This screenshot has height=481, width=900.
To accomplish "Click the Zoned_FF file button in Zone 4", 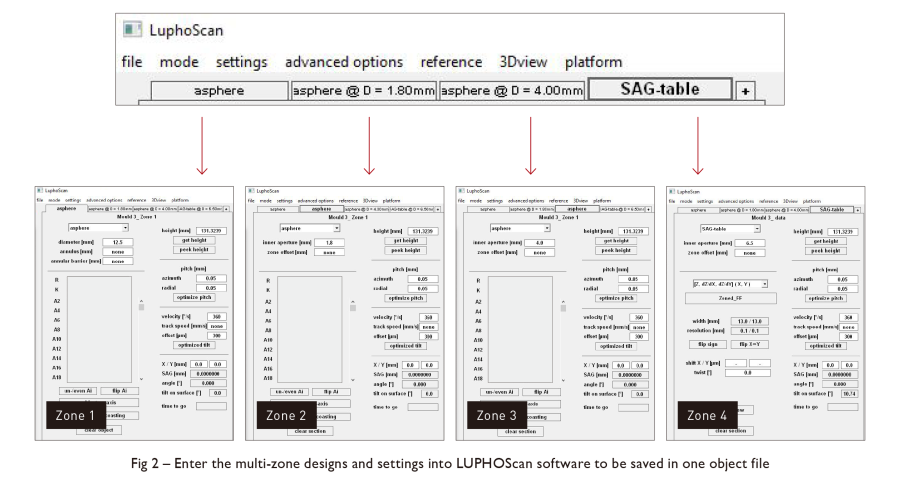I will 730,298.
